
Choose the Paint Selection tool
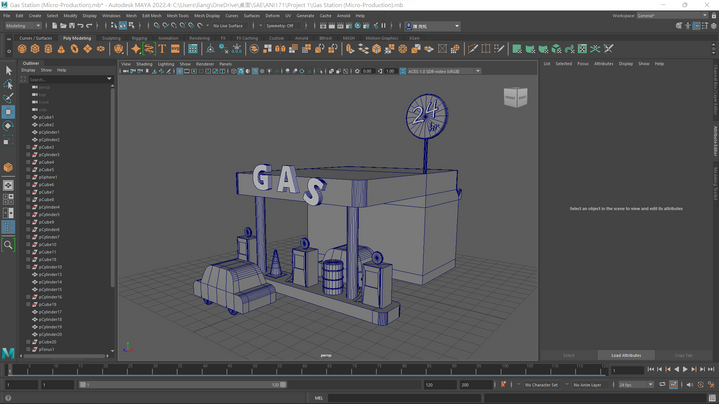(8, 98)
